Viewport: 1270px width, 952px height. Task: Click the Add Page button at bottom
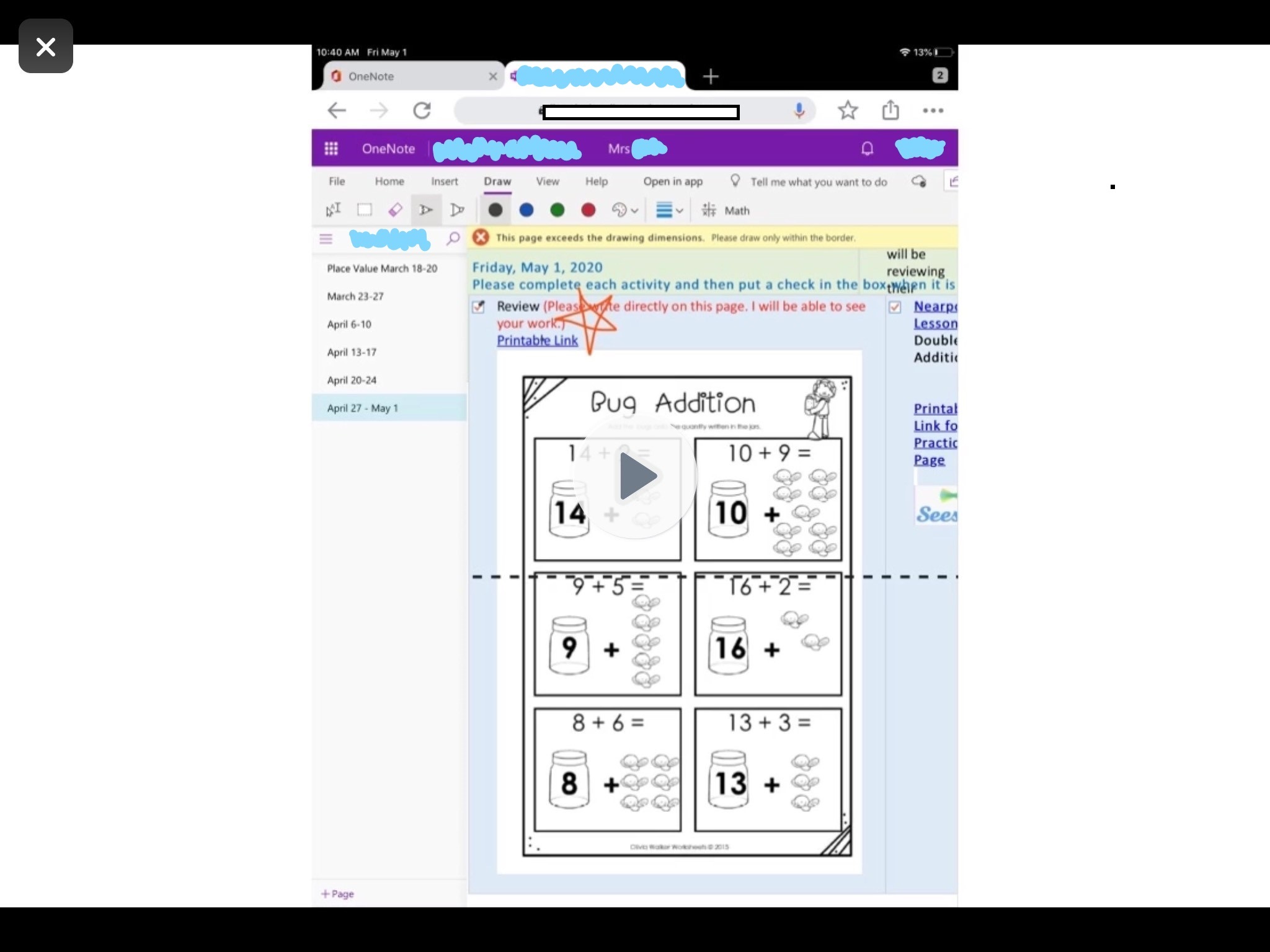click(x=339, y=892)
